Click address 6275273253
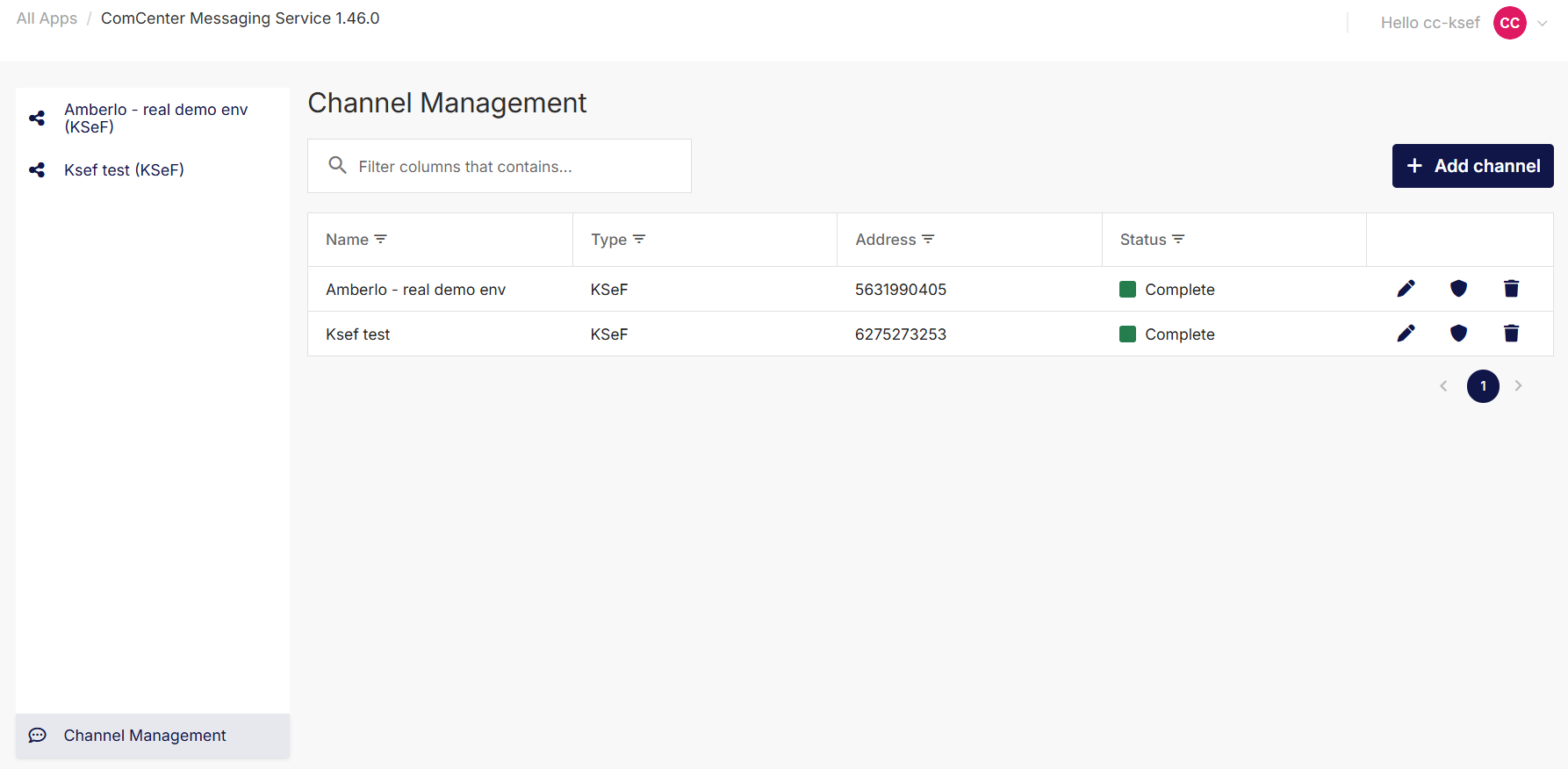 pos(901,334)
